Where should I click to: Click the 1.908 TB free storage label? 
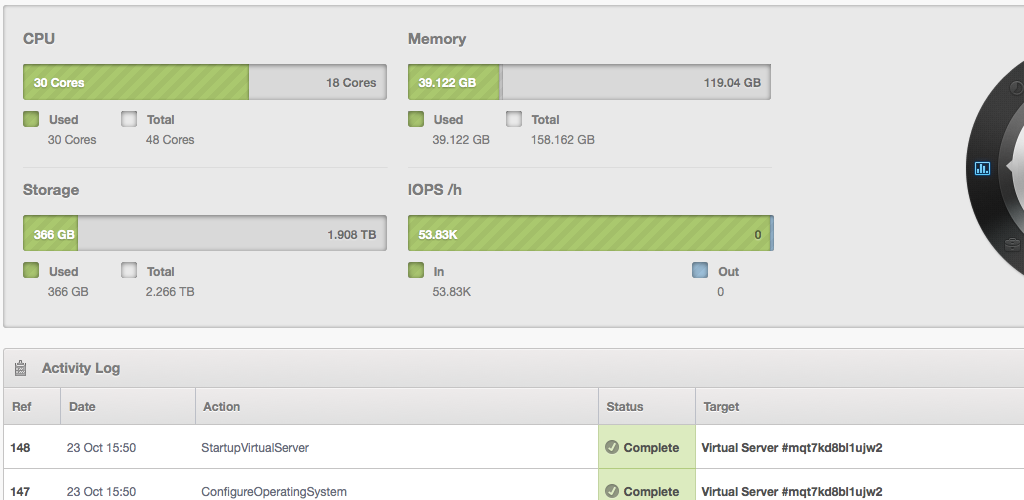point(352,234)
